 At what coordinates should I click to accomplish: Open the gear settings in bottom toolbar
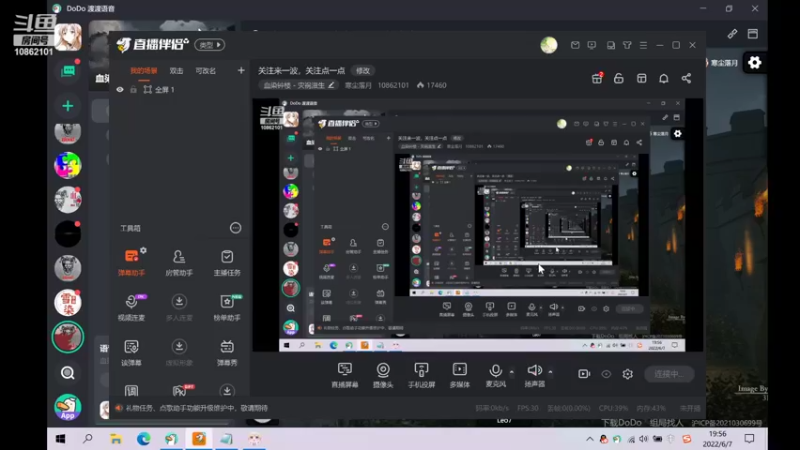tap(628, 374)
